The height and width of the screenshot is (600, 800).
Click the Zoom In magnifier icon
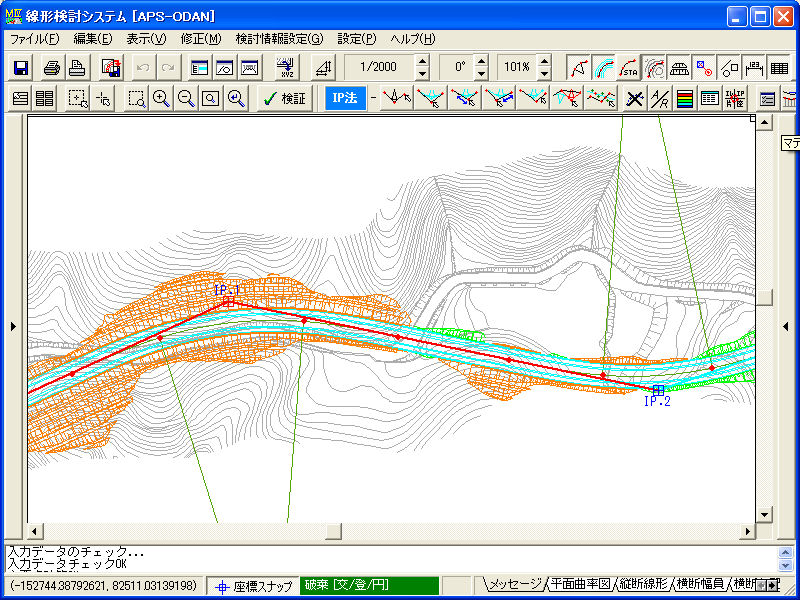pyautogui.click(x=161, y=98)
